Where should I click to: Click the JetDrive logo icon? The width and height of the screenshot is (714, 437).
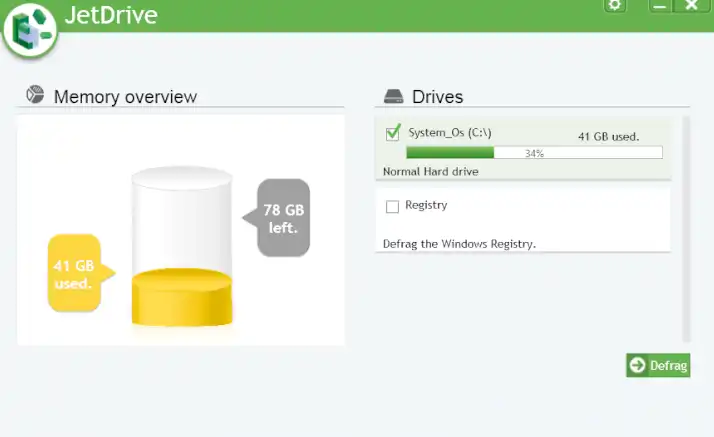pyautogui.click(x=29, y=30)
